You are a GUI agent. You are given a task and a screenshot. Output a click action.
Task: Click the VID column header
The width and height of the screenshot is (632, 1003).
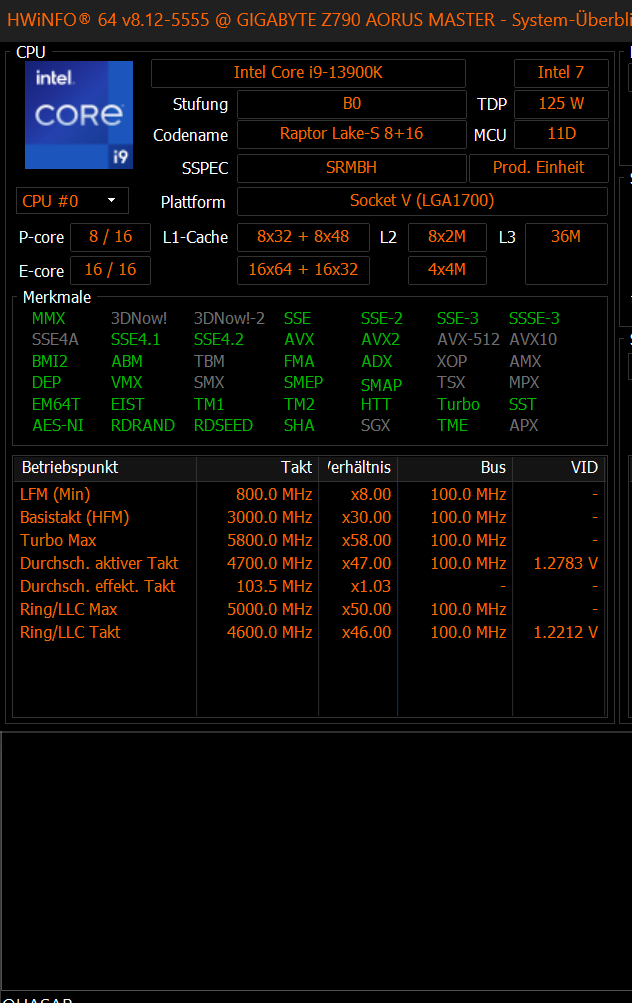pos(558,468)
